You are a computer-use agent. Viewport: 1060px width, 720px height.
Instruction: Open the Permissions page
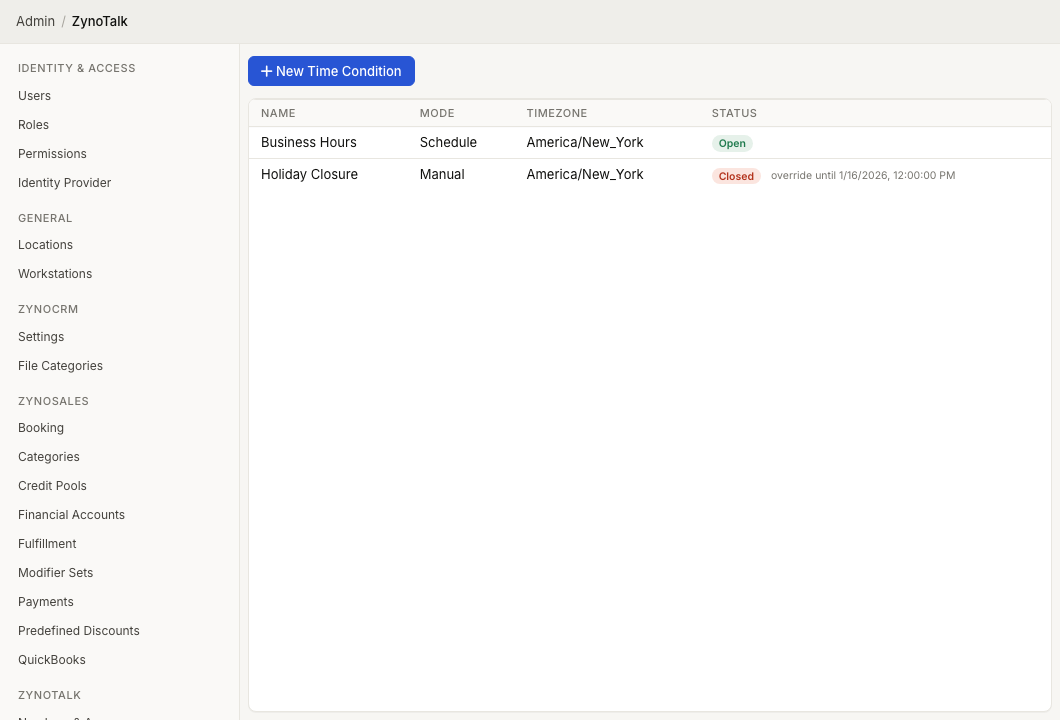point(52,154)
